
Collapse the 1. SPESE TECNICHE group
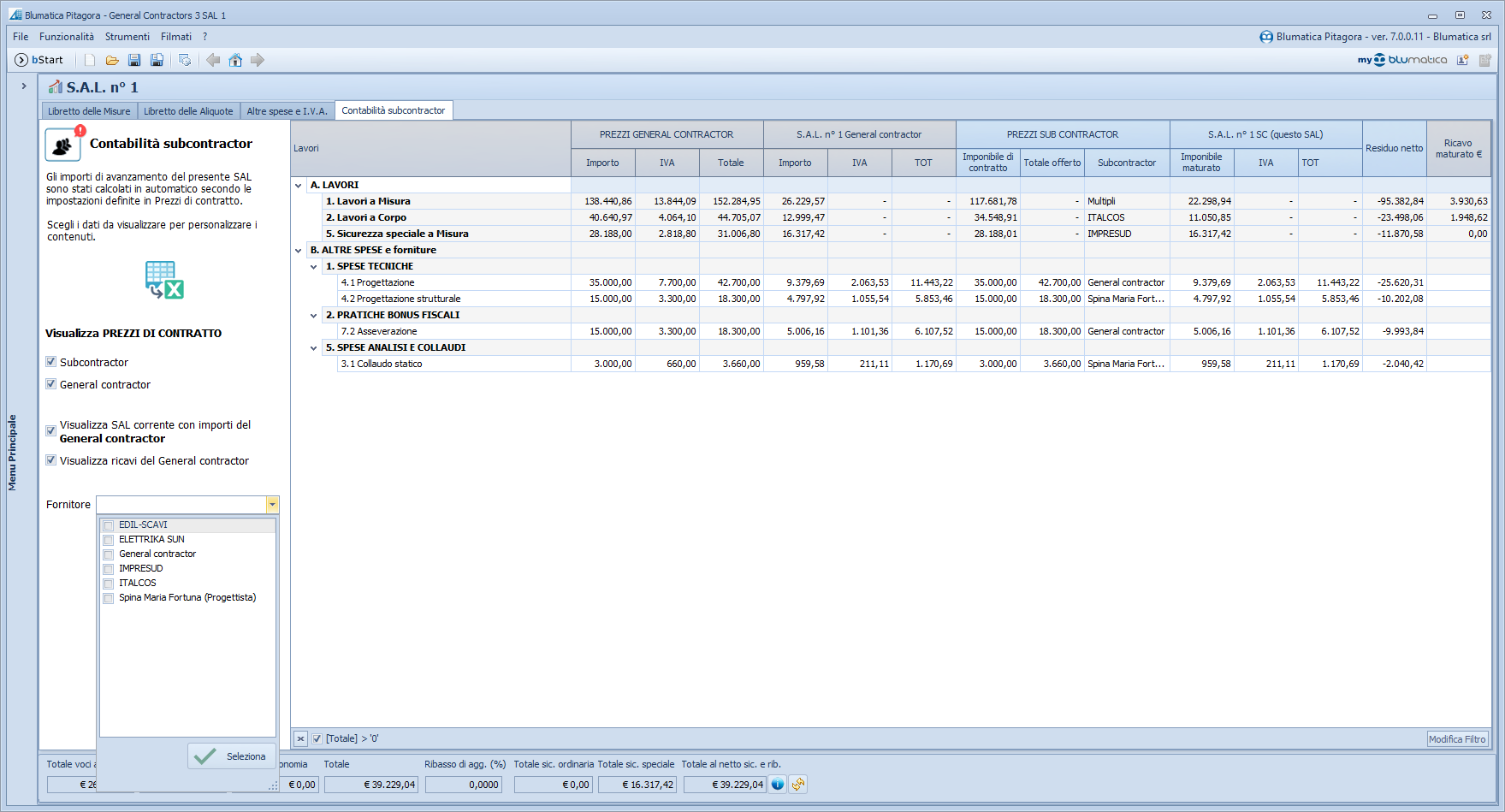point(314,266)
